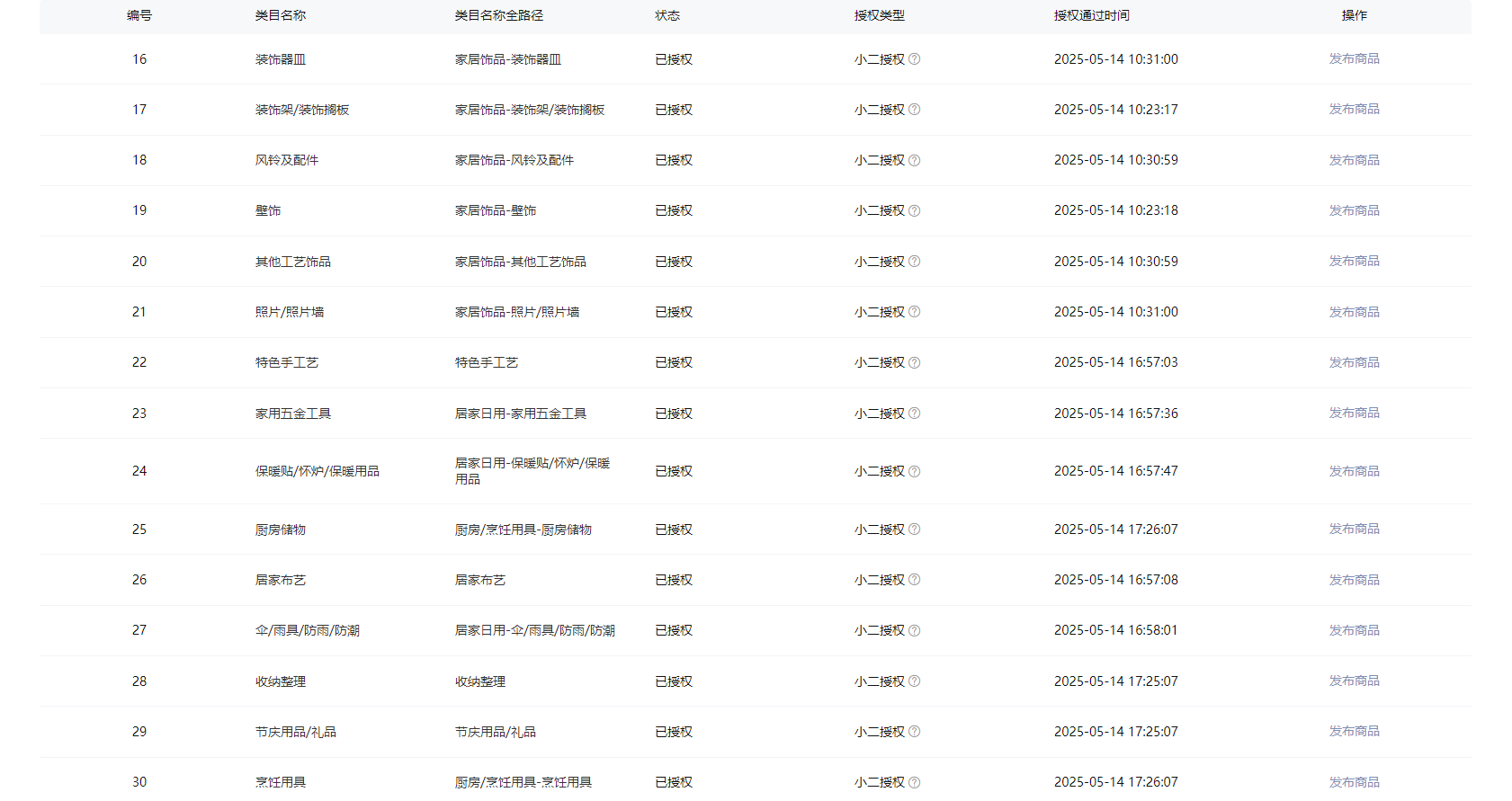Click category name 风铃及配件
Viewport: 1512px width, 801px height.
click(287, 160)
